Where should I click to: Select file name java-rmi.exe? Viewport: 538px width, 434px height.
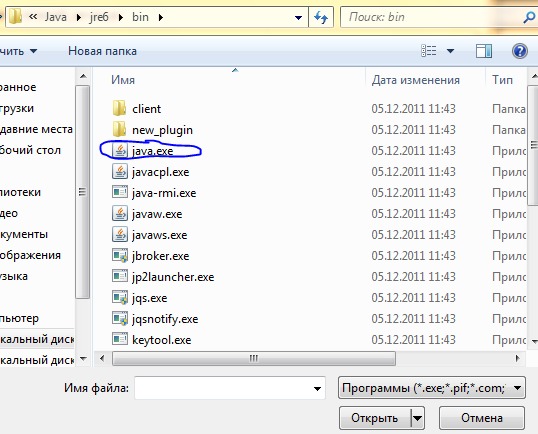[164, 193]
